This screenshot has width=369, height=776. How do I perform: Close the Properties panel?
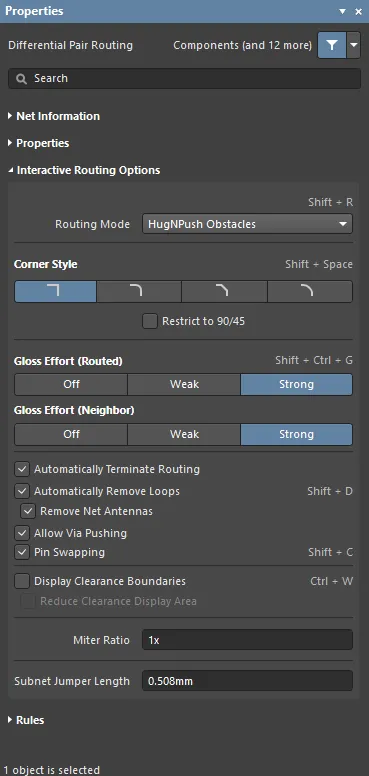point(359,11)
